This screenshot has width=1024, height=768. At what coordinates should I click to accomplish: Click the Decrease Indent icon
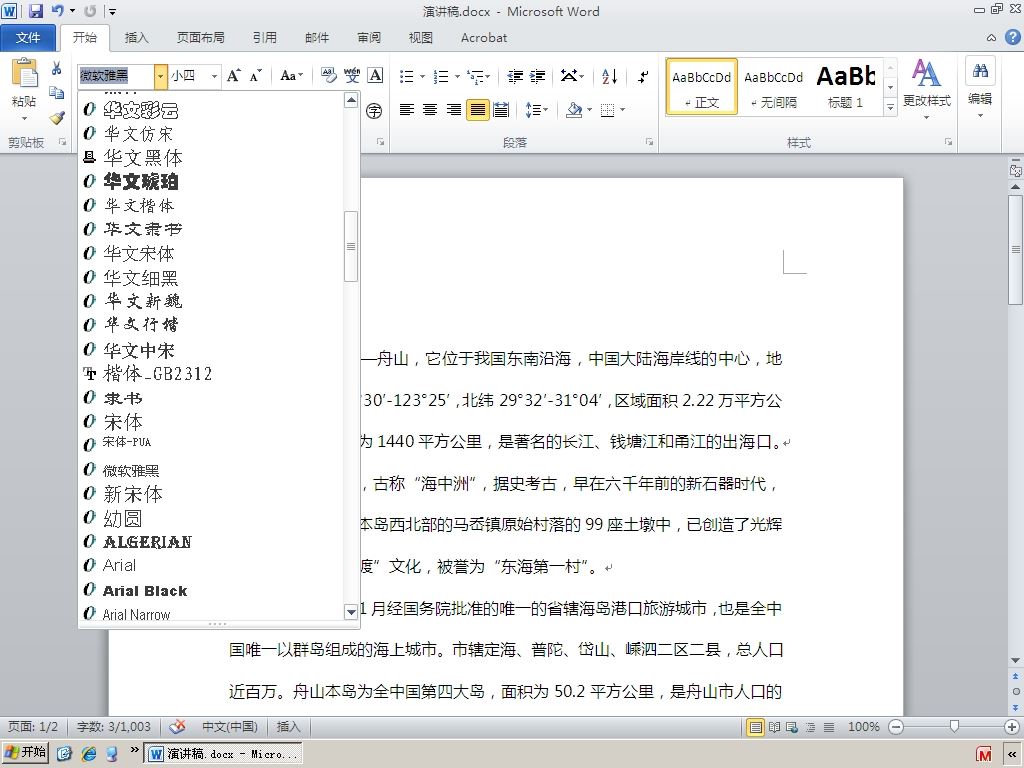(x=515, y=76)
